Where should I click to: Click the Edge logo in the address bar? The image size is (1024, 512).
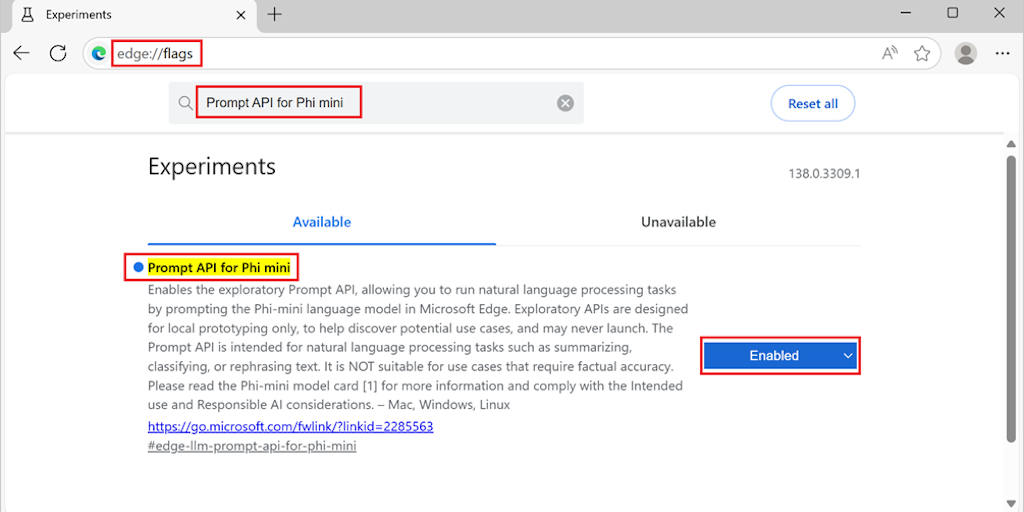pos(99,54)
